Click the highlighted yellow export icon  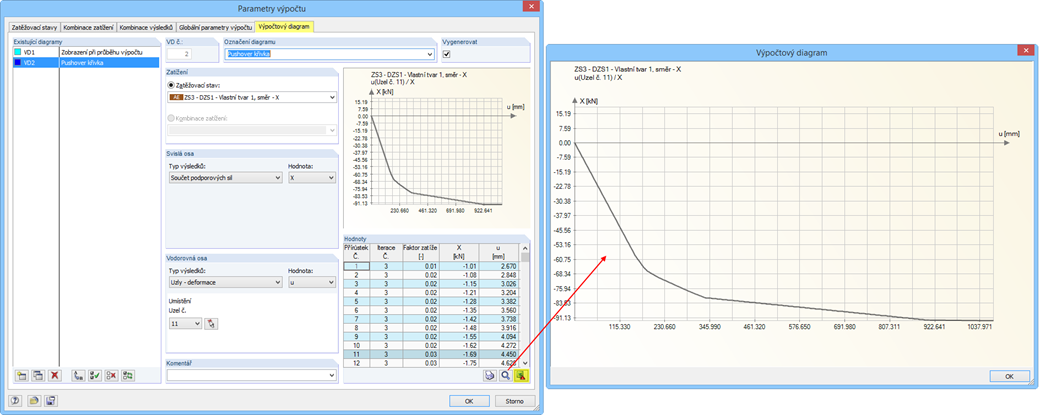(521, 376)
